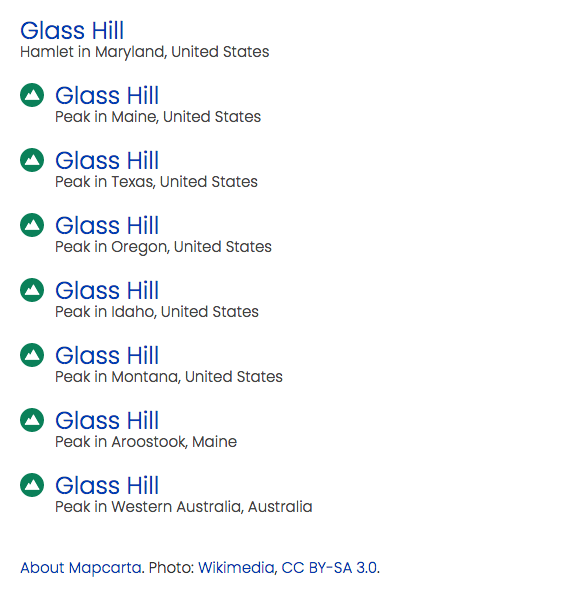This screenshot has width=585, height=598.
Task: Open the Glass Hill link for the Western Australia peak
Action: click(107, 485)
